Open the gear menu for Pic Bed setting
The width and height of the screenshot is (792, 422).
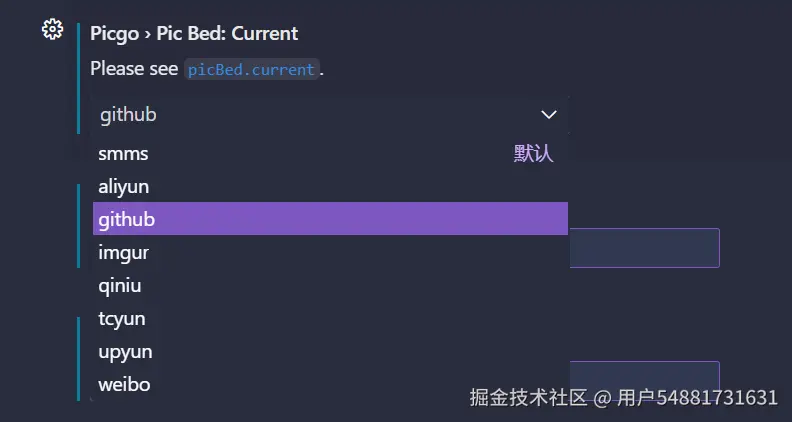coord(52,30)
